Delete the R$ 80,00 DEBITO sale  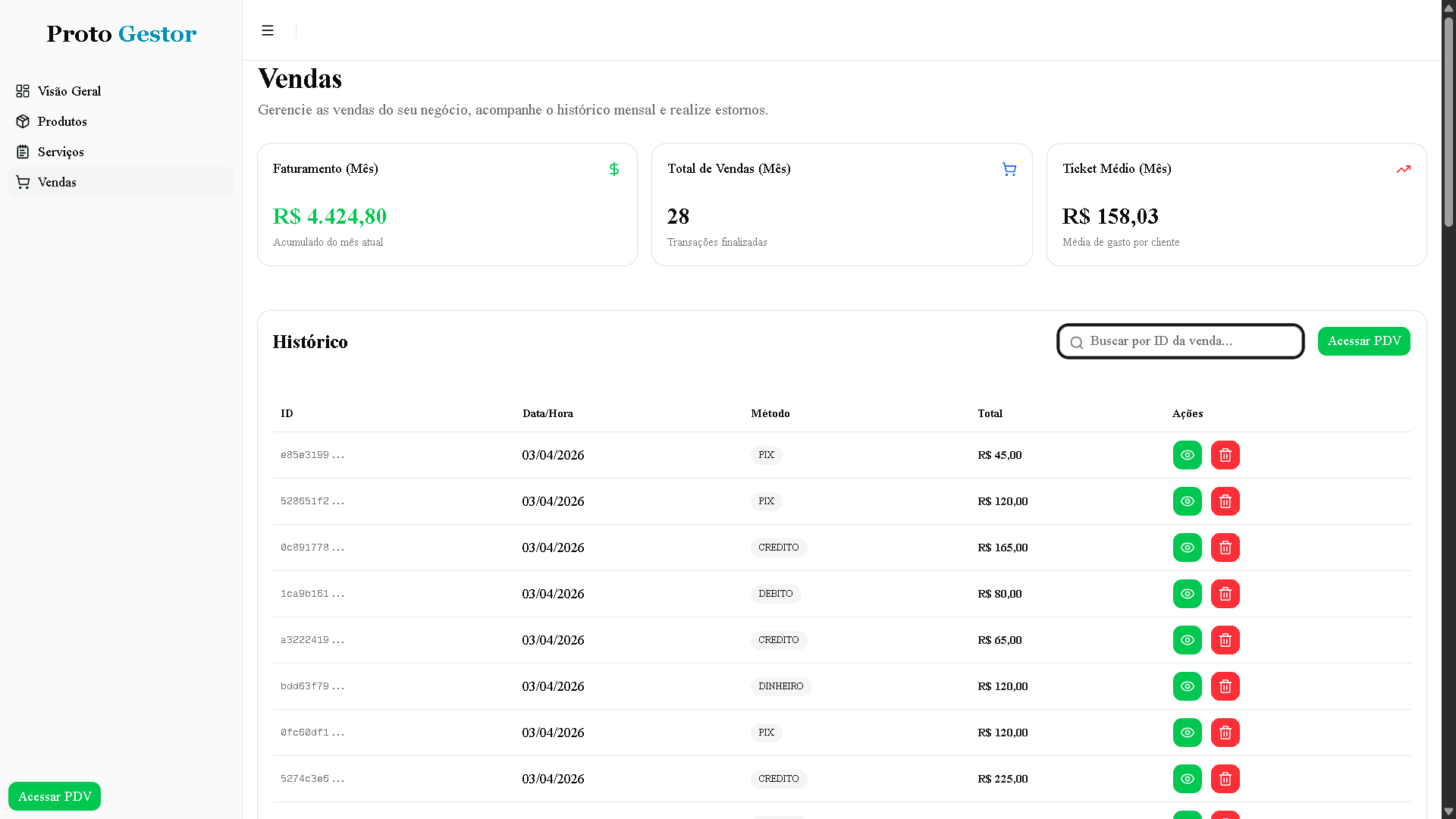tap(1225, 594)
